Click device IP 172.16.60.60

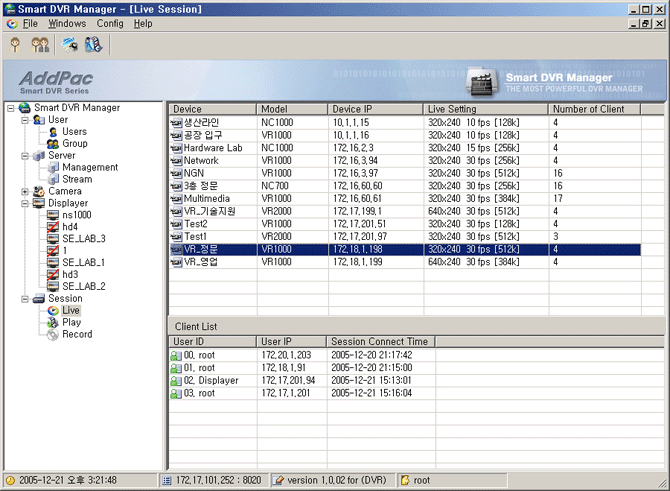coord(358,186)
